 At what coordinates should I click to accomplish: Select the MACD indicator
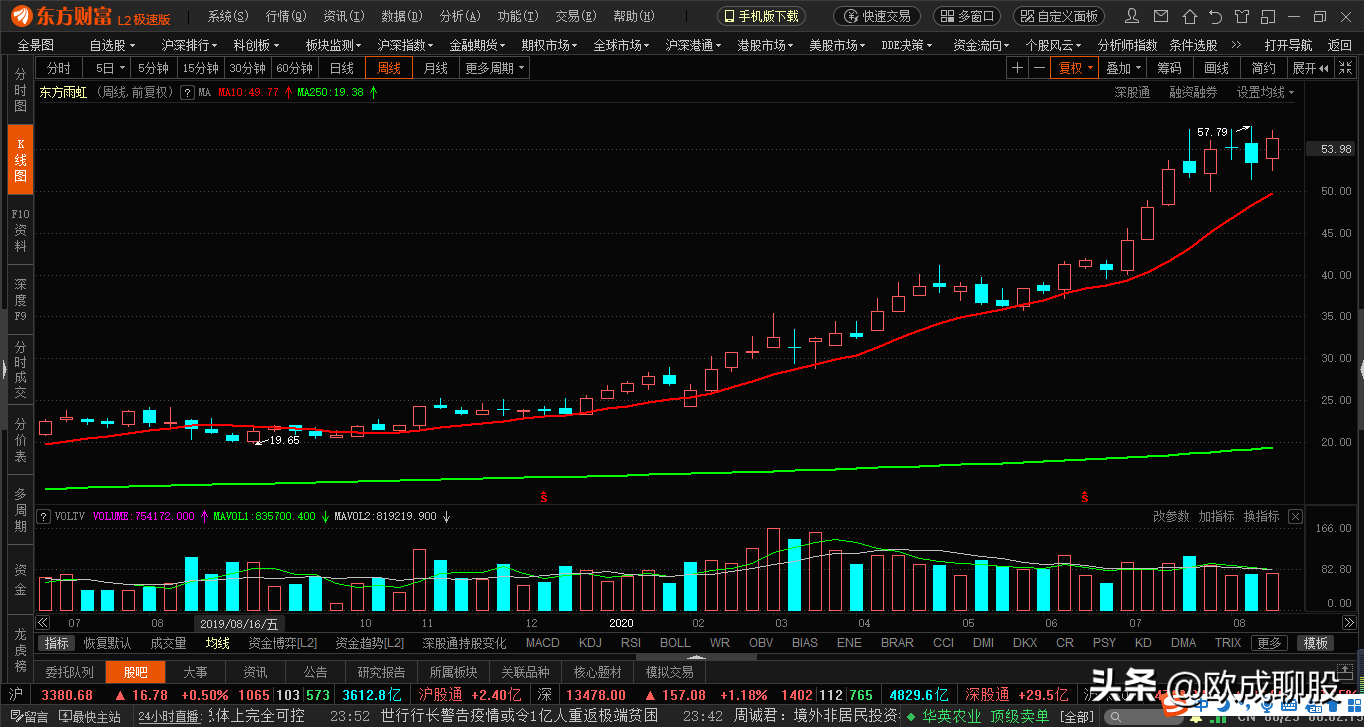pos(543,643)
